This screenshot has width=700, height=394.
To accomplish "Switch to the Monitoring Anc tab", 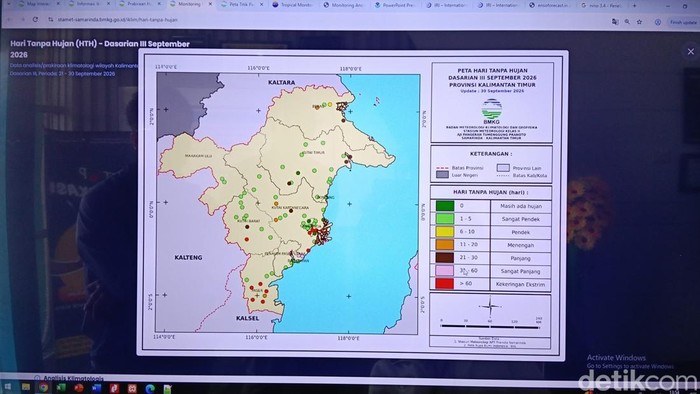I will click(344, 5).
